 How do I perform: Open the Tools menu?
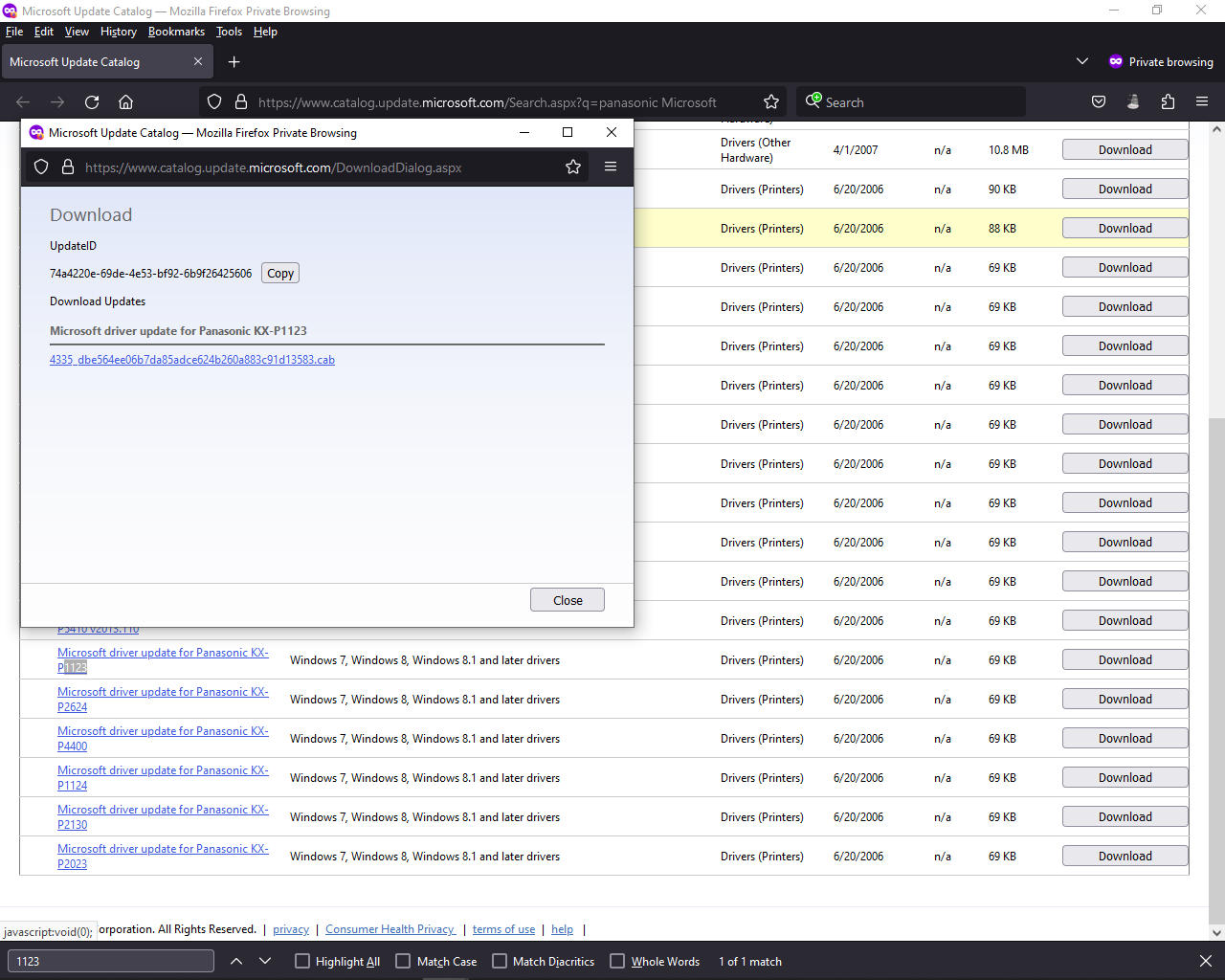(x=229, y=32)
